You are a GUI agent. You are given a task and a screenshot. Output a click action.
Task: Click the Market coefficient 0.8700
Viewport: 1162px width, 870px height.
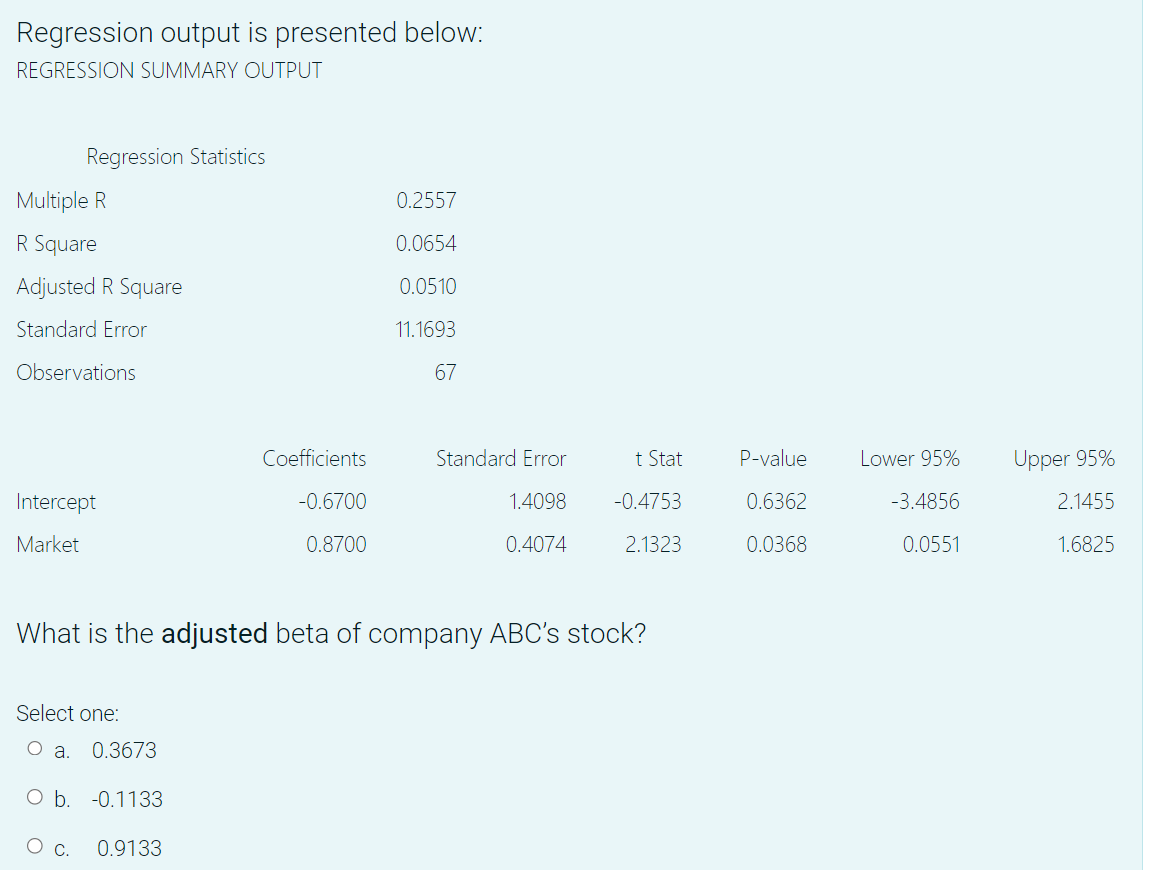[336, 544]
